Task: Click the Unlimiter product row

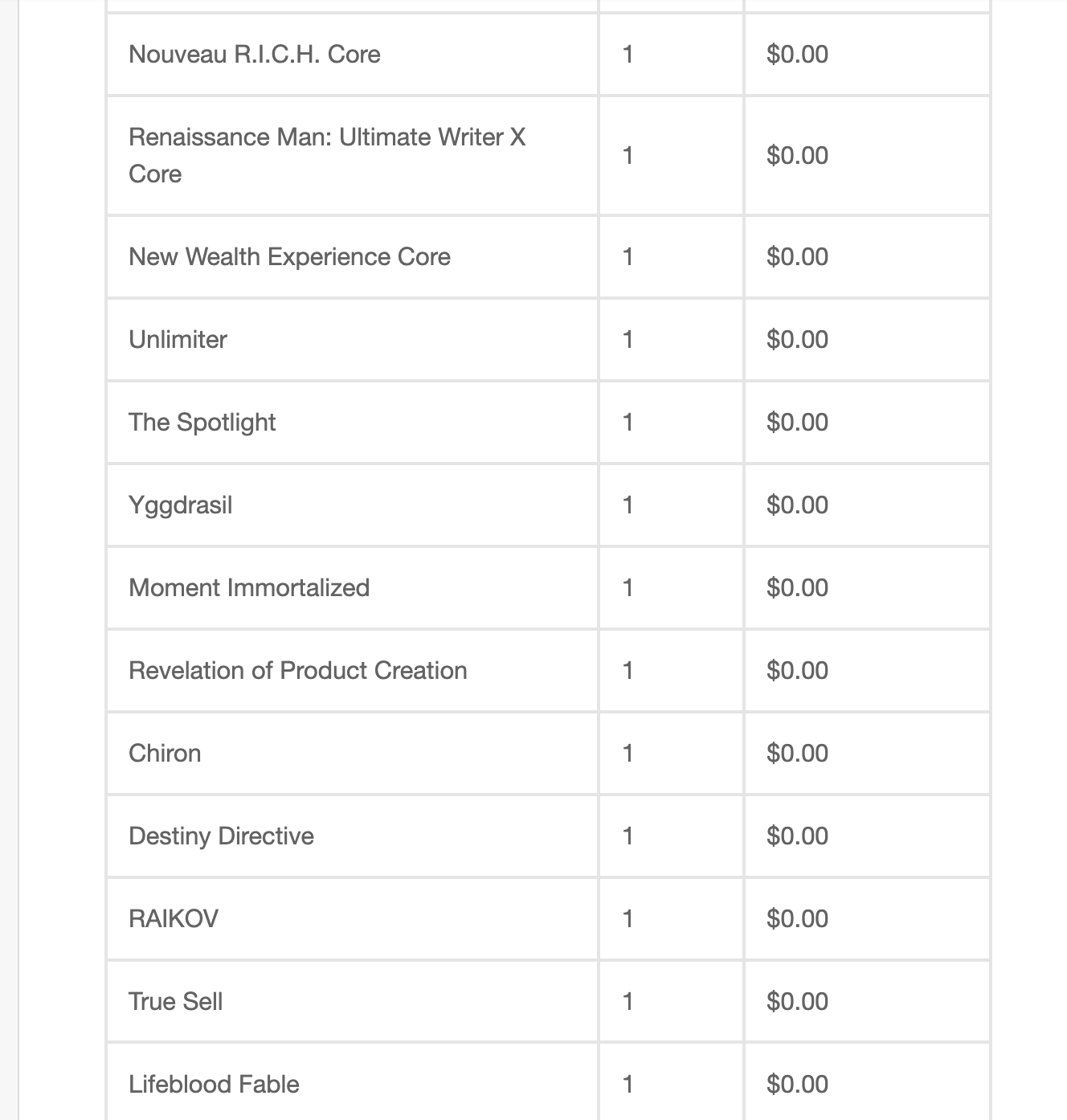Action: coord(548,339)
